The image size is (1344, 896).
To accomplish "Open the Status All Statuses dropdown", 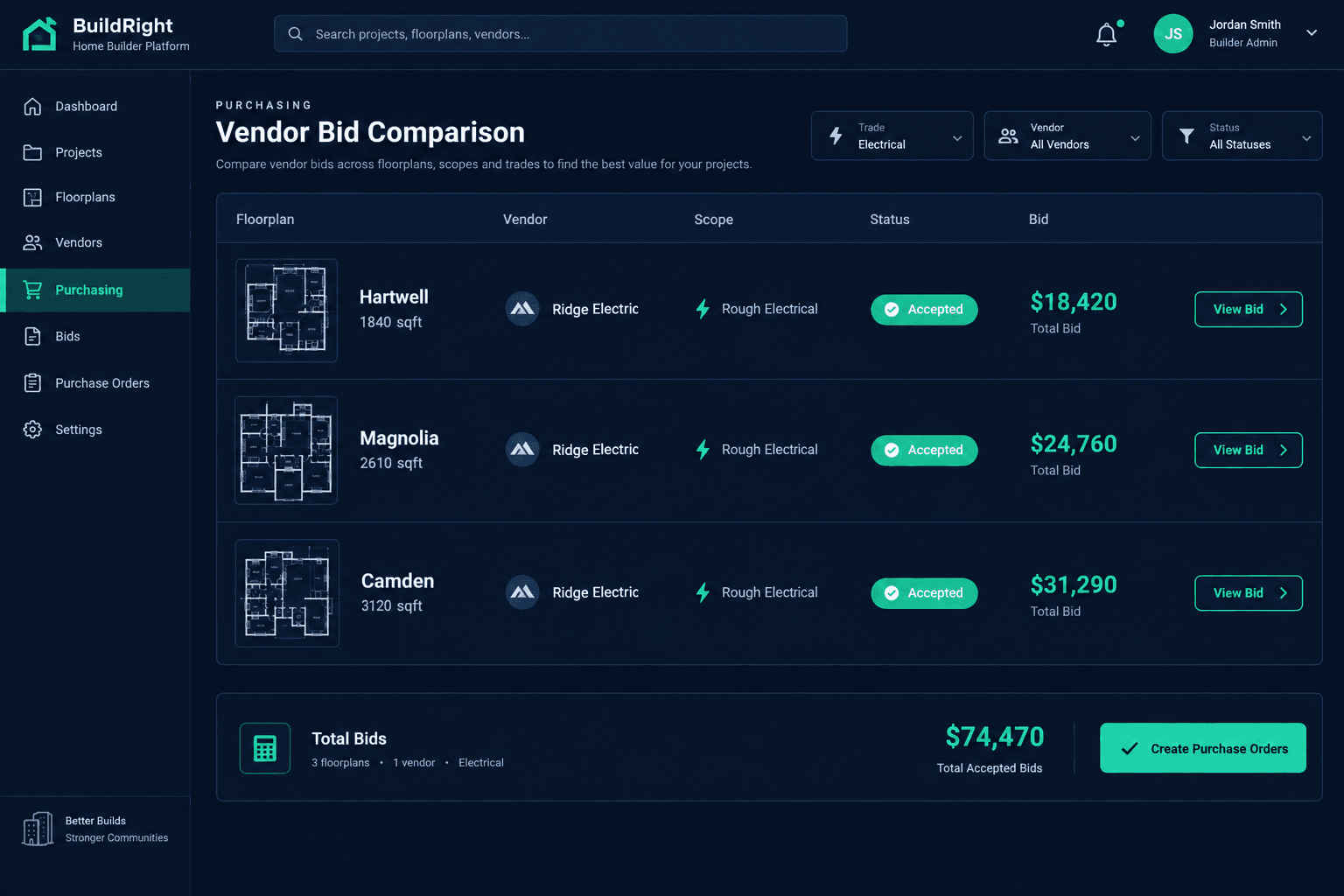I will pos(1242,136).
